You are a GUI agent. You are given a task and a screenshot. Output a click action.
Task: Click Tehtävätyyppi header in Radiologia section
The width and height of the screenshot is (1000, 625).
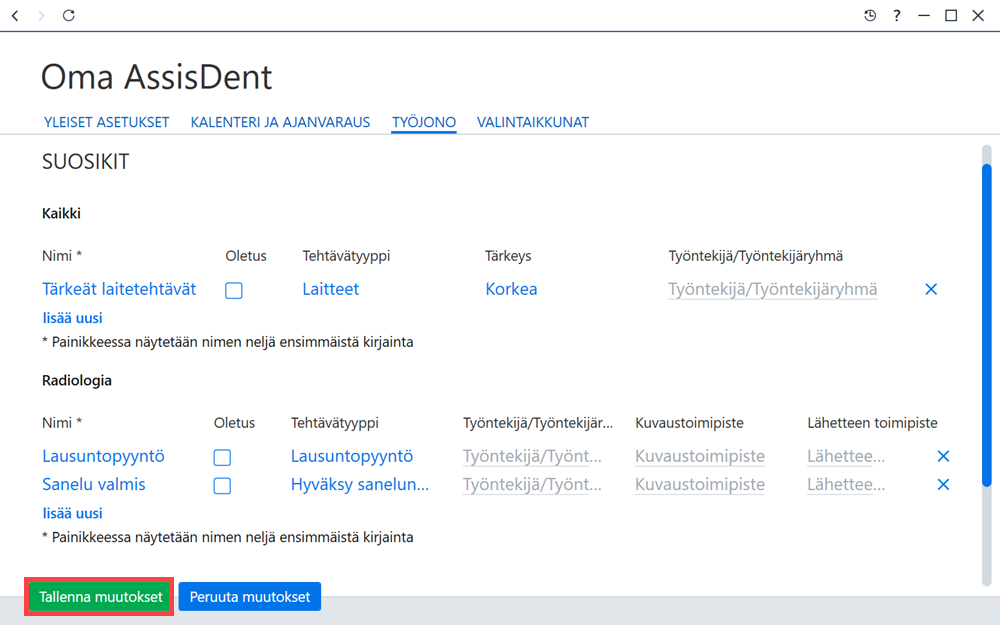334,423
